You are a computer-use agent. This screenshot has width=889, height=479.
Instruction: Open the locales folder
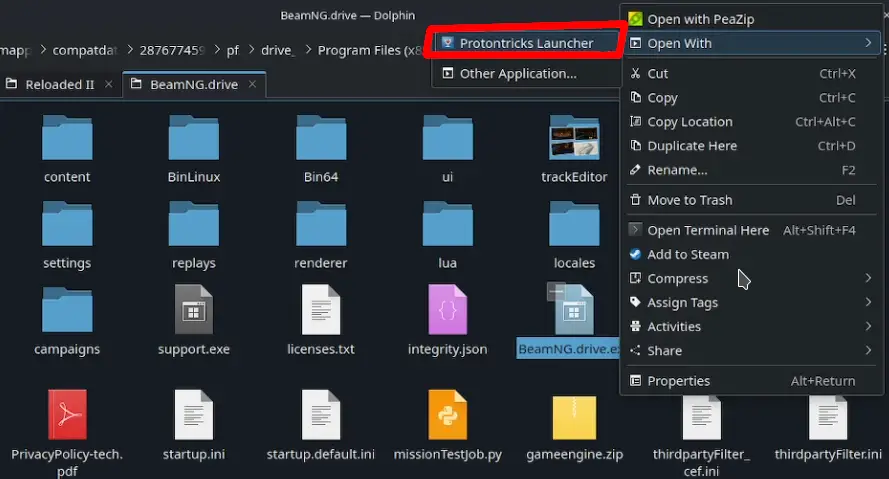coord(574,224)
